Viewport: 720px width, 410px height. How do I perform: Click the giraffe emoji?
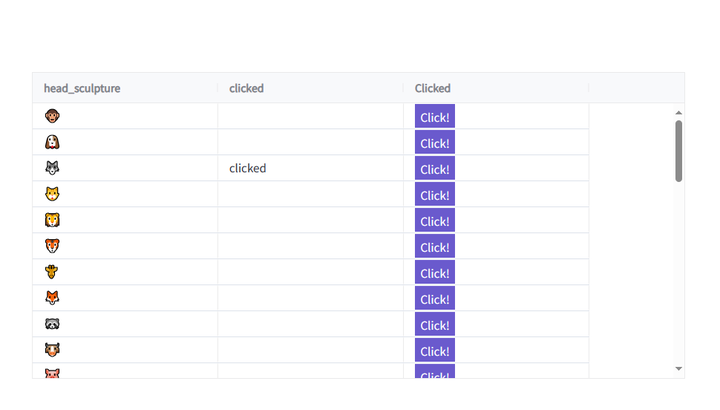click(x=52, y=272)
